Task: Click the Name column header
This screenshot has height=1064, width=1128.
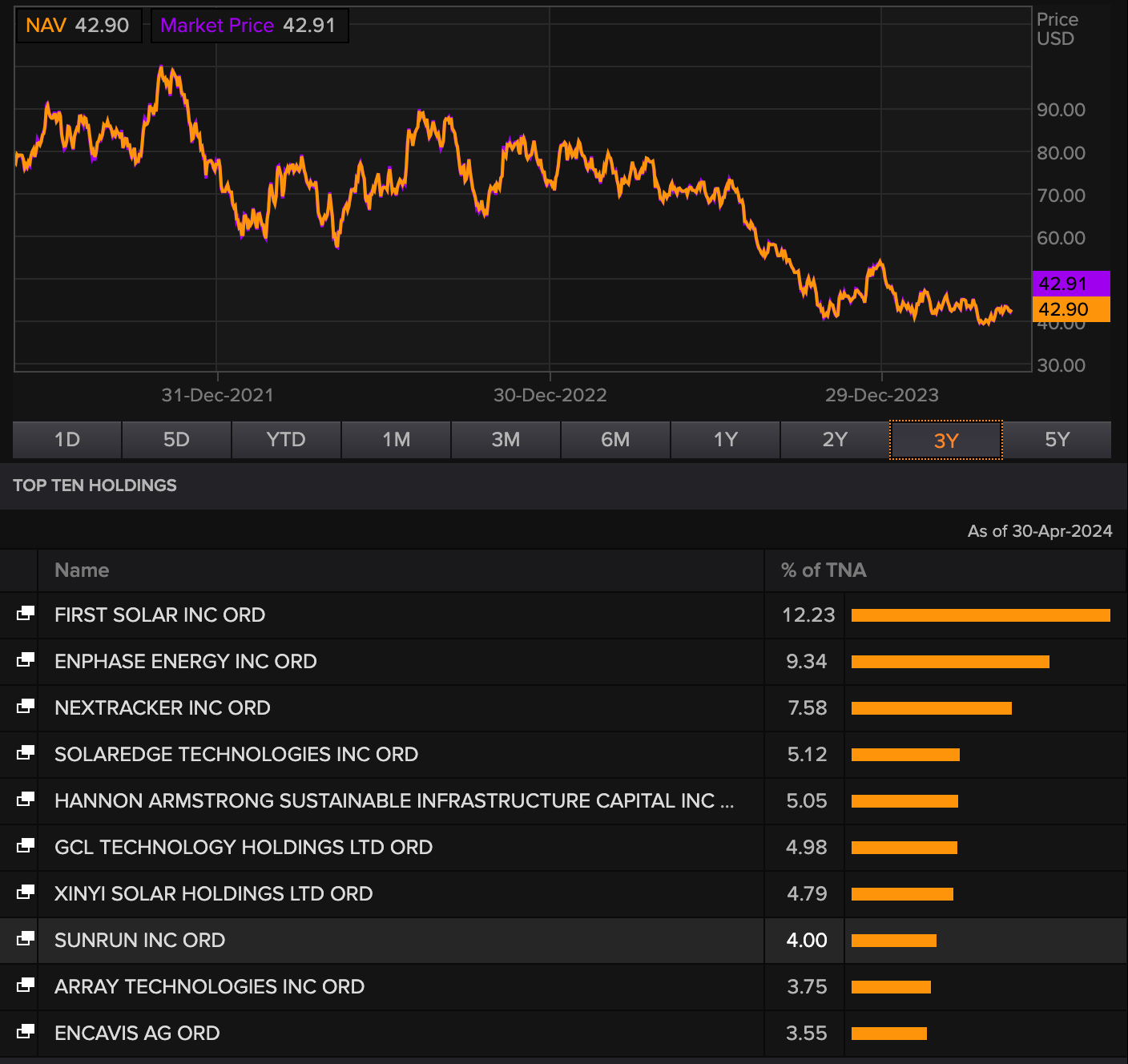Action: coord(401,570)
